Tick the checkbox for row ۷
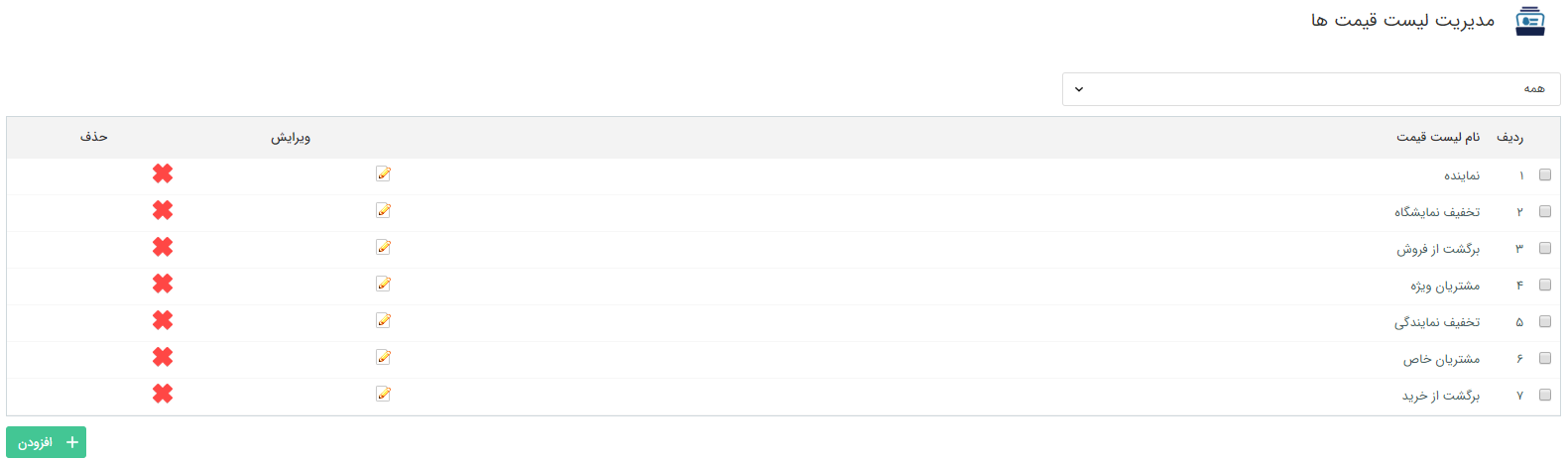 (1545, 395)
